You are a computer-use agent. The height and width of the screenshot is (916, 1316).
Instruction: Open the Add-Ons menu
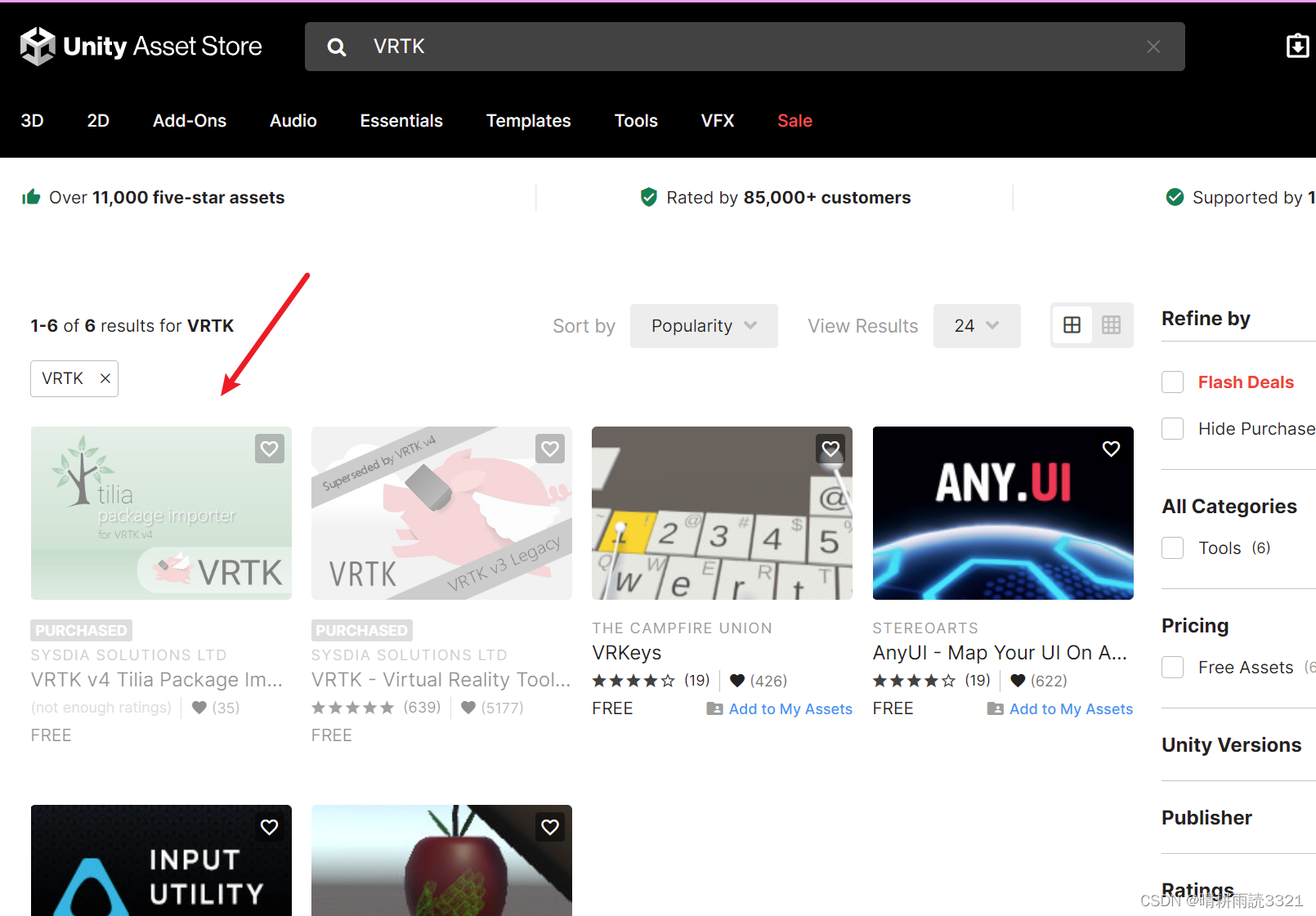[x=190, y=121]
